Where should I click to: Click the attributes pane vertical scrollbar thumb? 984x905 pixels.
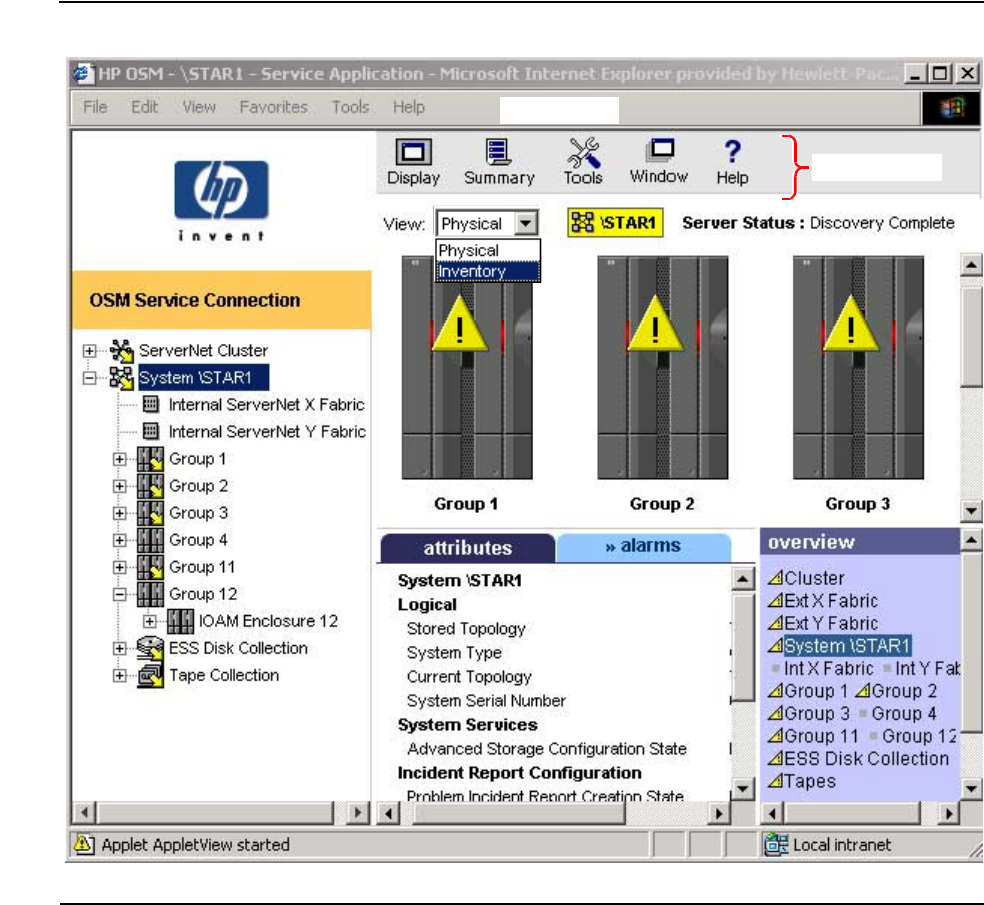tap(743, 646)
